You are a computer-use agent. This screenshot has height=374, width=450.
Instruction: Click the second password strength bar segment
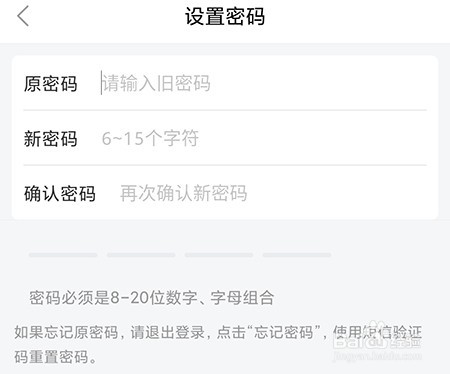coord(141,255)
